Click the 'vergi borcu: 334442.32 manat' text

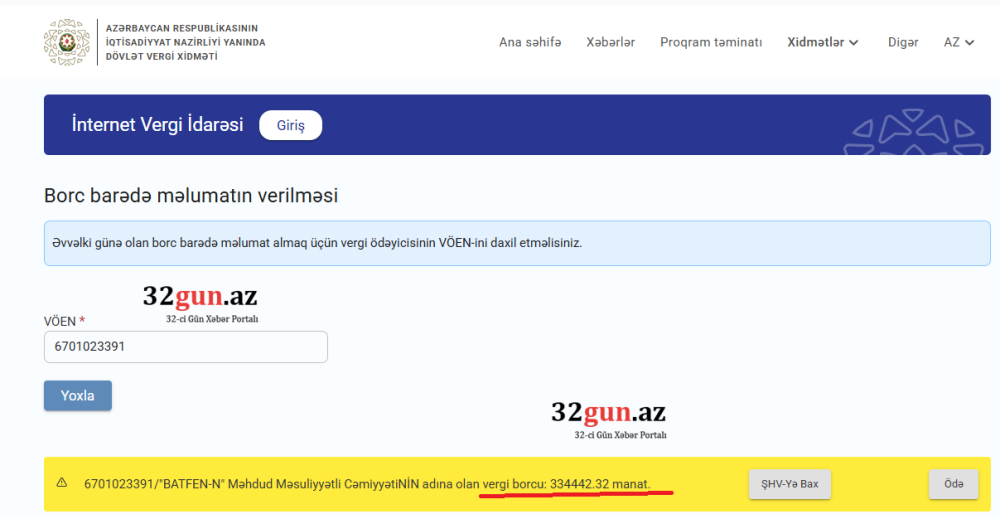point(566,484)
